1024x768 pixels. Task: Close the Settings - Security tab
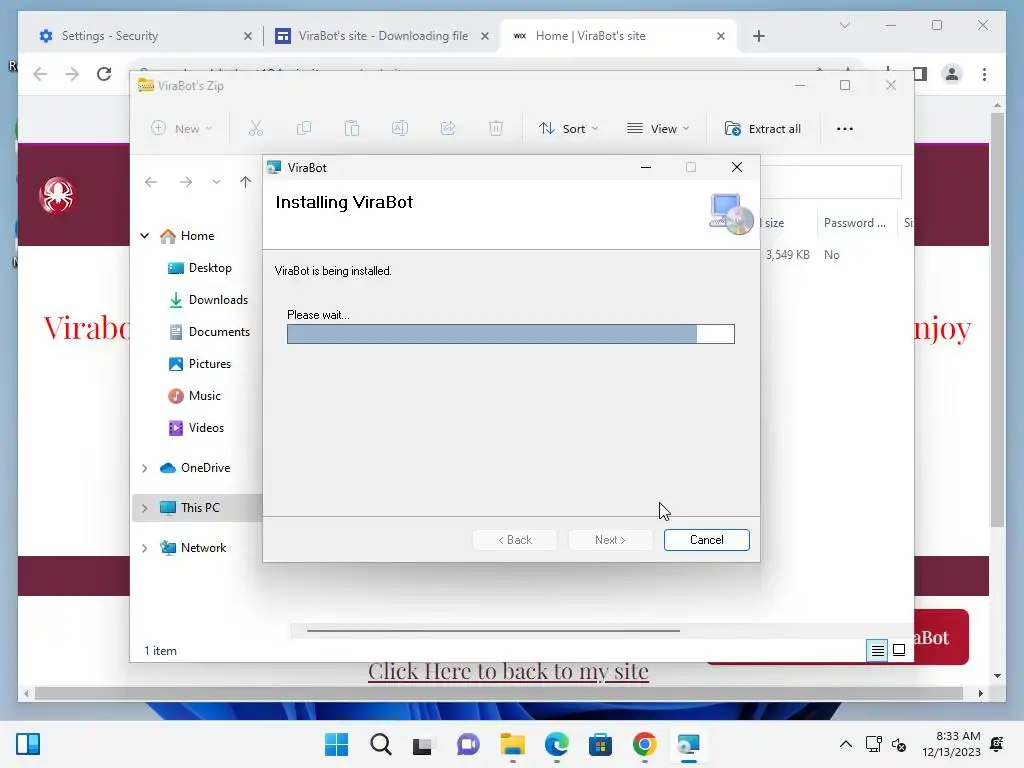[x=248, y=37]
